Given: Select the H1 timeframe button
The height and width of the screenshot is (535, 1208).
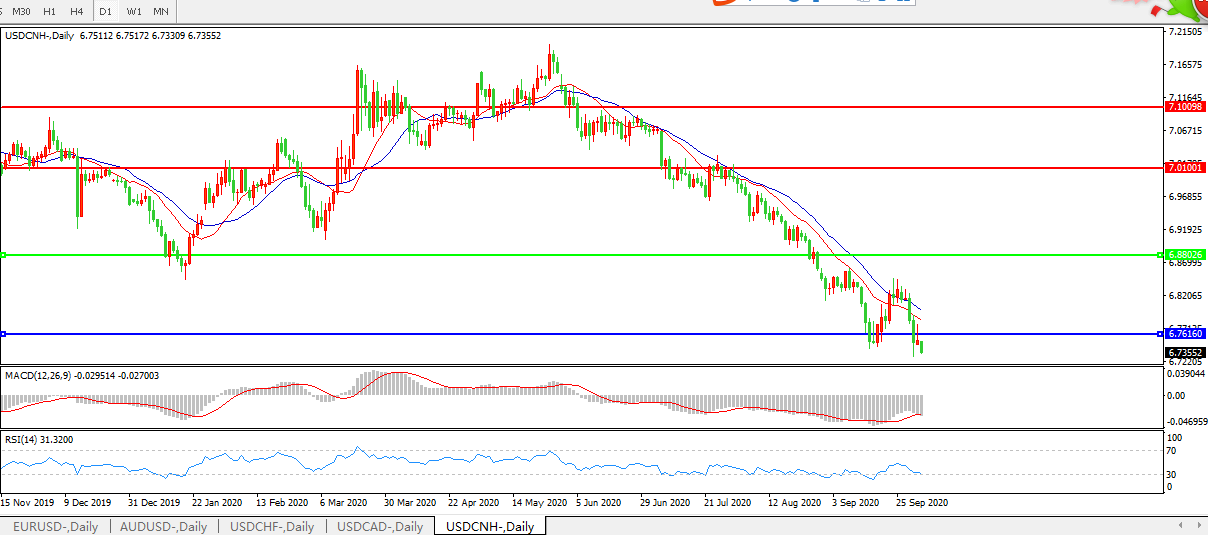Looking at the screenshot, I should [x=50, y=11].
